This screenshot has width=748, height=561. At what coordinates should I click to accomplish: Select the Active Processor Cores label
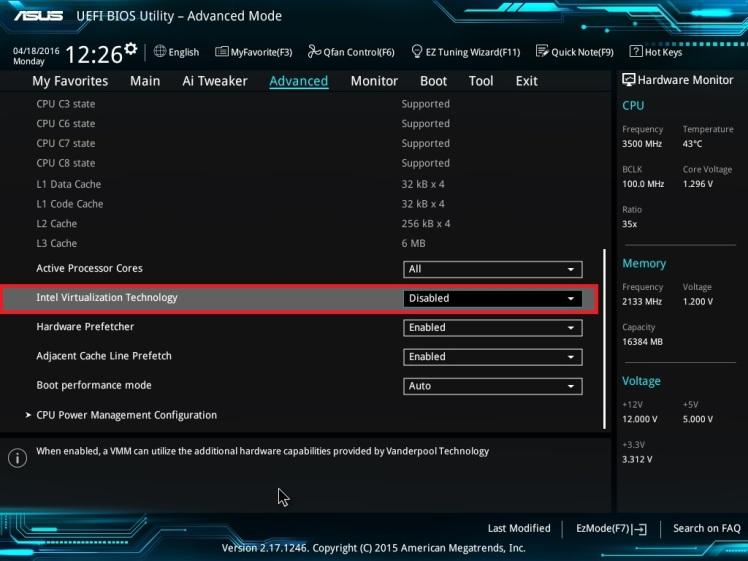pyautogui.click(x=89, y=268)
